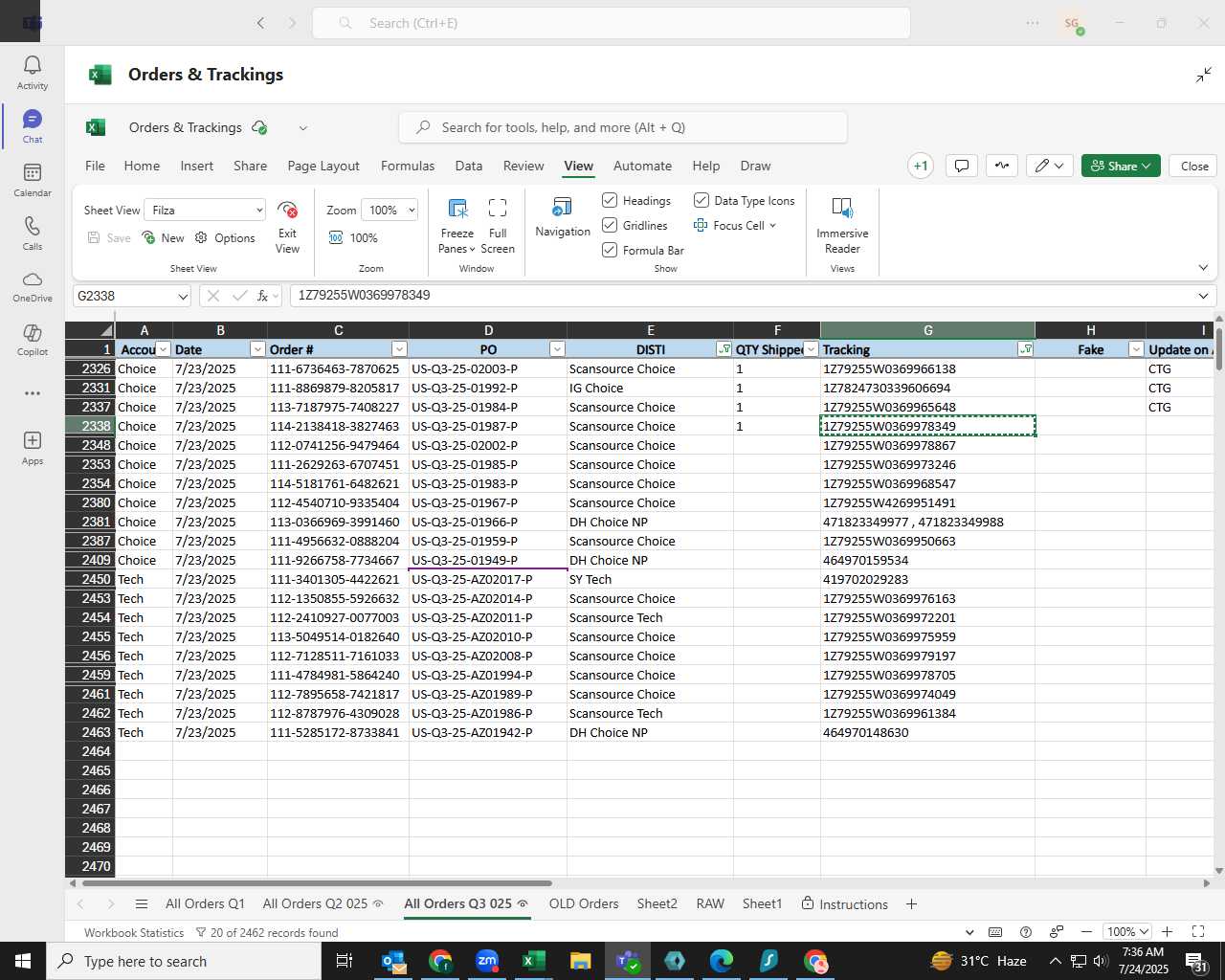
Task: Open the Comments pane icon
Action: [962, 166]
